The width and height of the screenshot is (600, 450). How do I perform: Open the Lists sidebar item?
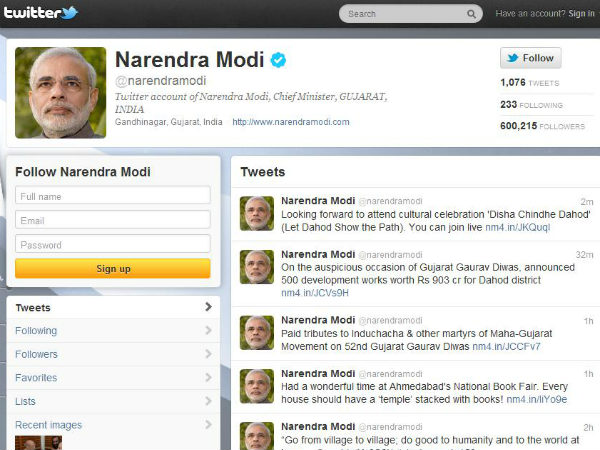[113, 401]
